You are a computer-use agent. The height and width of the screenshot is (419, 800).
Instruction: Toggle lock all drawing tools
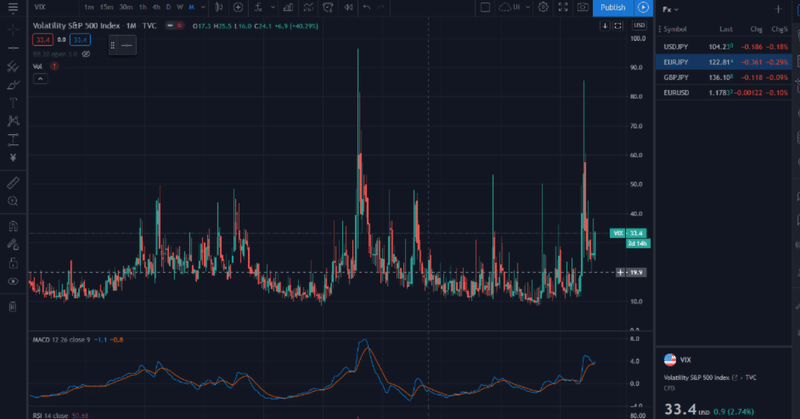coord(13,263)
